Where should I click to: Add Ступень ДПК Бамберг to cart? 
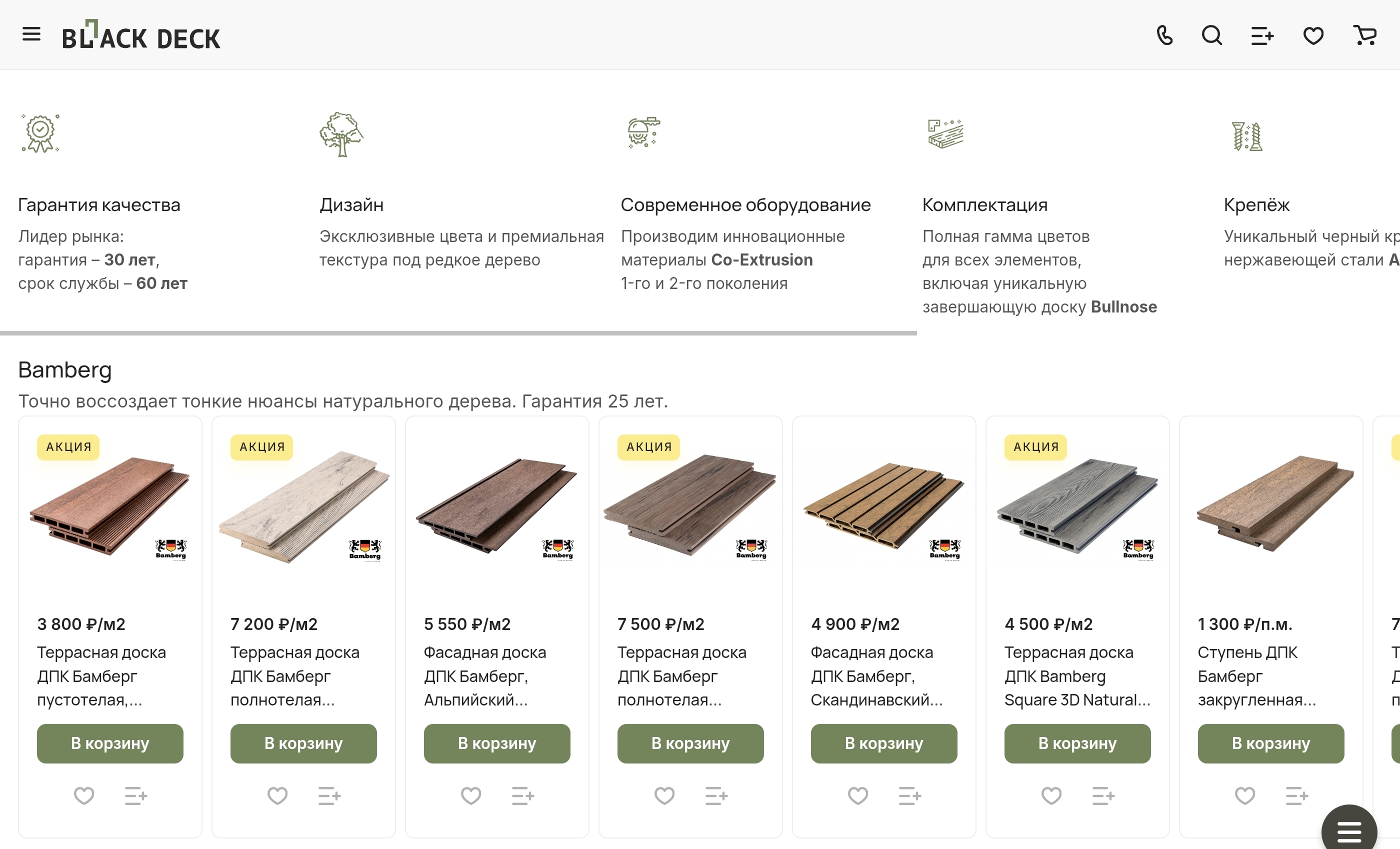click(x=1270, y=743)
